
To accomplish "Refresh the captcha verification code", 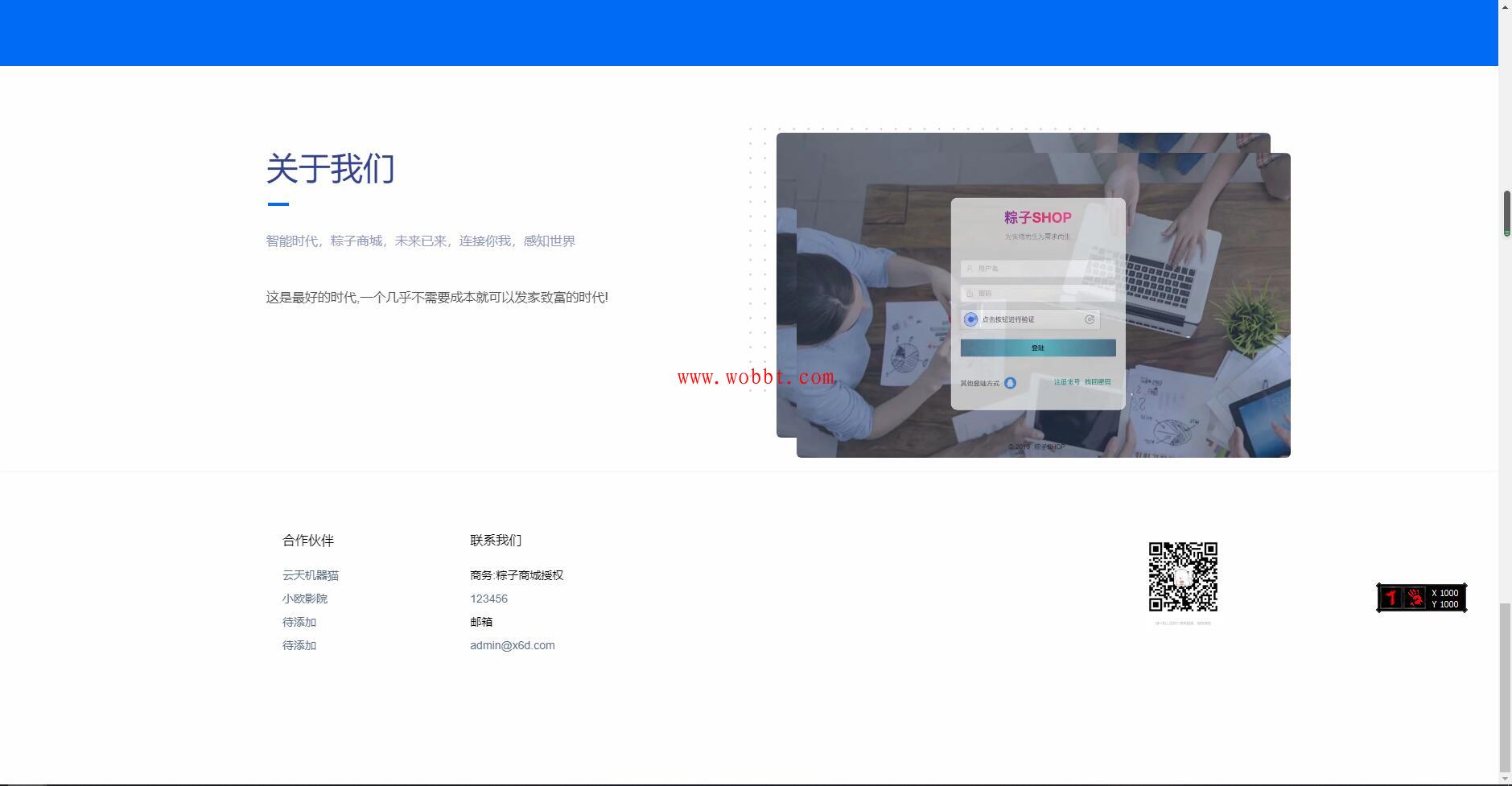I will [x=1090, y=319].
